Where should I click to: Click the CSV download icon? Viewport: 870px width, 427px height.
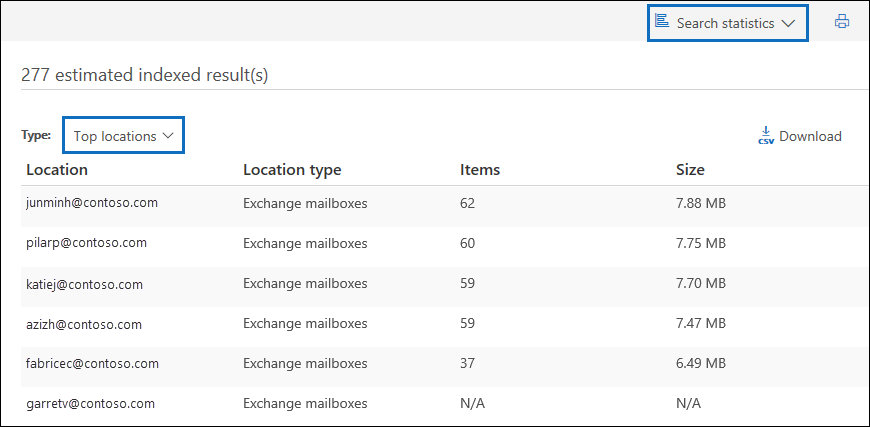point(766,136)
